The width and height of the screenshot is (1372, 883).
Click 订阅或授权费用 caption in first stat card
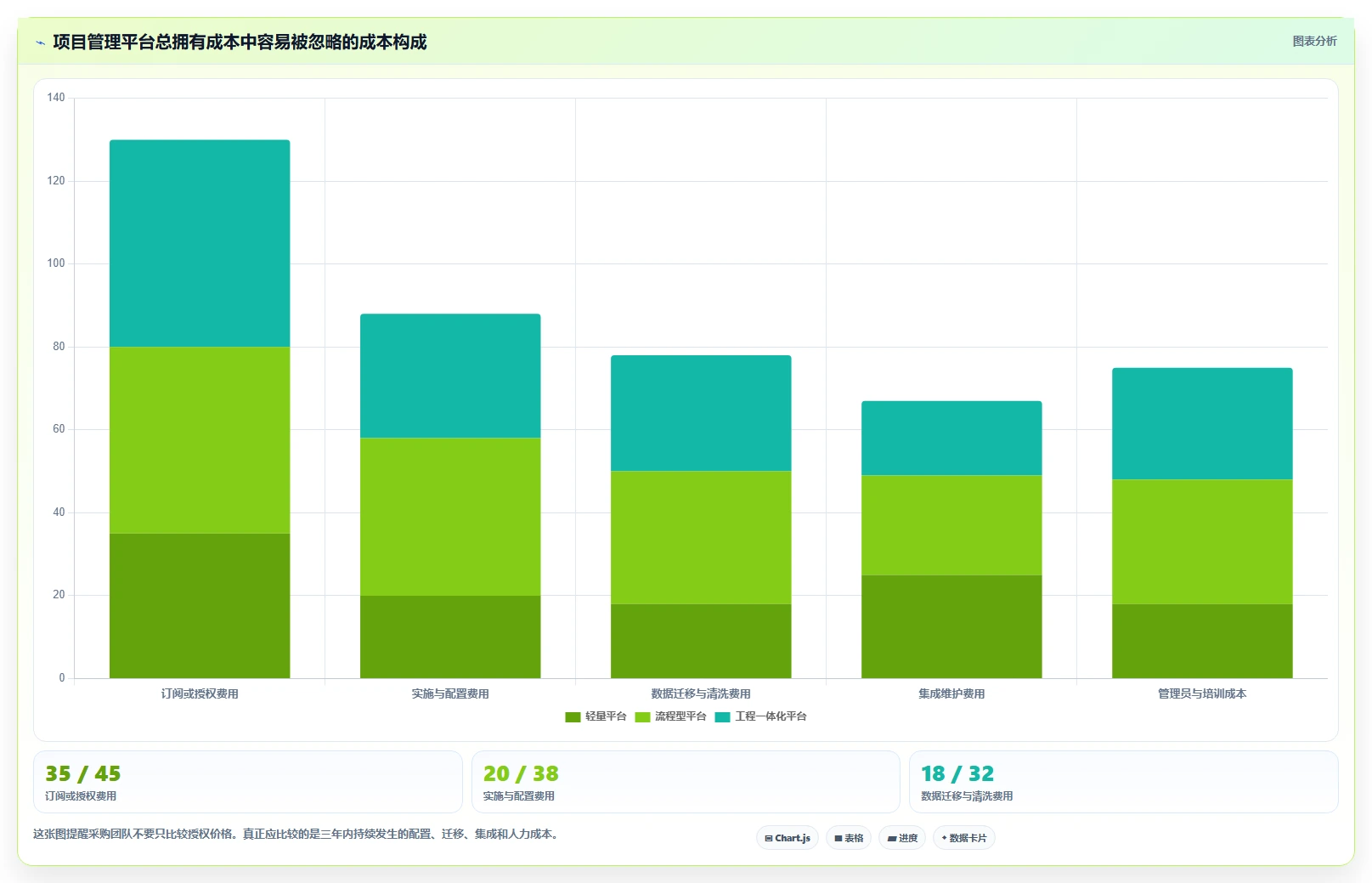(x=81, y=796)
